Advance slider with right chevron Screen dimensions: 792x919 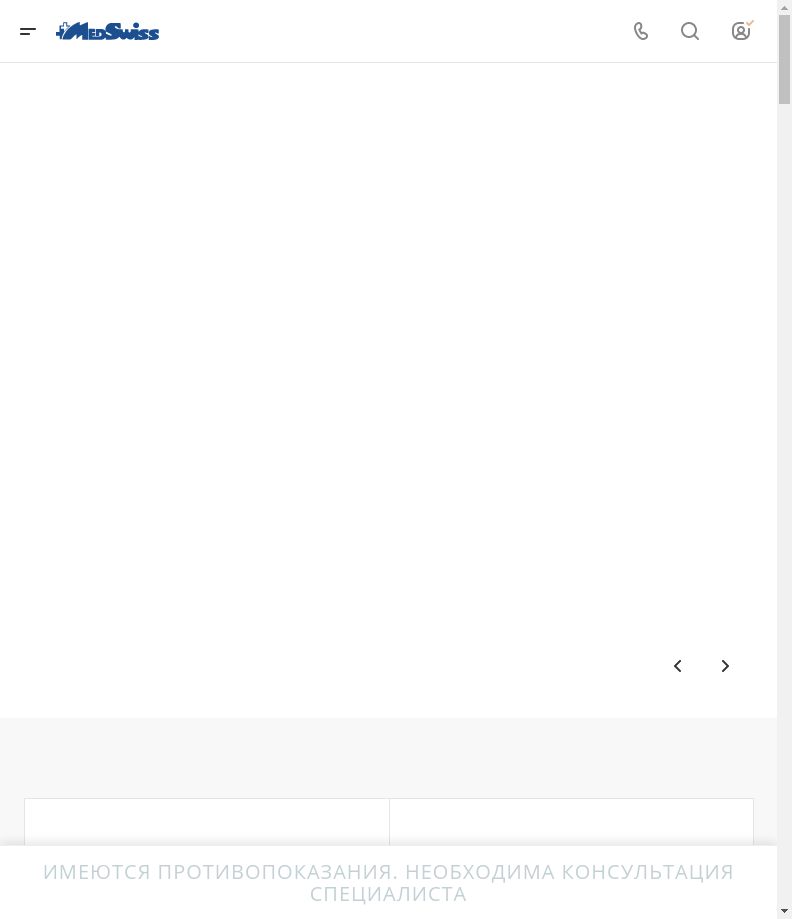[725, 666]
